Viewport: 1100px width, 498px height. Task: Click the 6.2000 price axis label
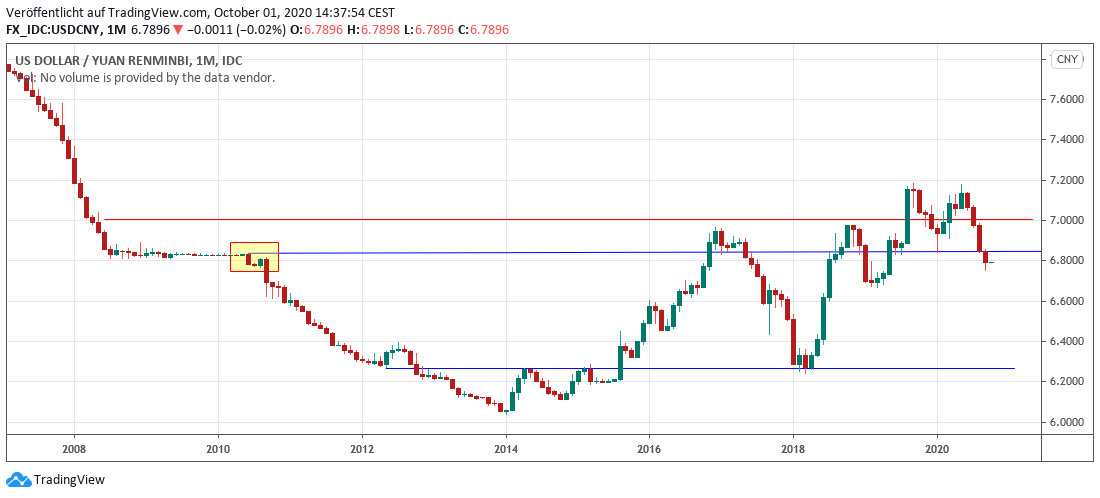(x=1067, y=382)
